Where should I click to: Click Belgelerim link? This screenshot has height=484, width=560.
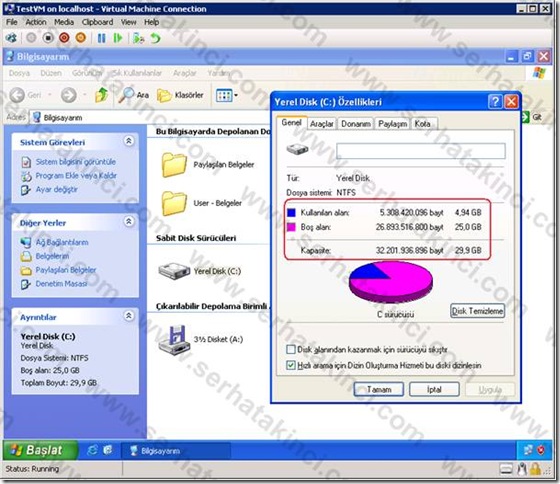coord(52,256)
